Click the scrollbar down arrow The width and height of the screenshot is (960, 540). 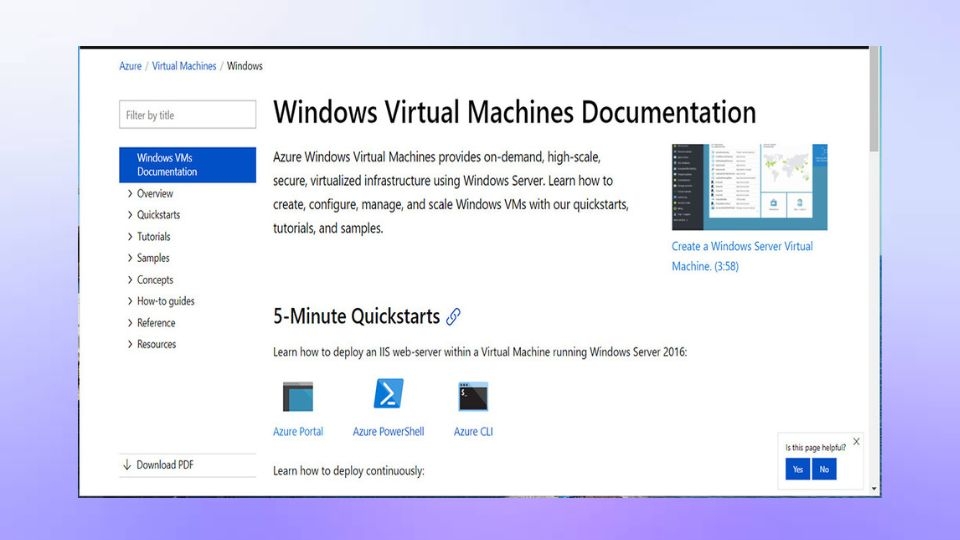pyautogui.click(x=874, y=489)
